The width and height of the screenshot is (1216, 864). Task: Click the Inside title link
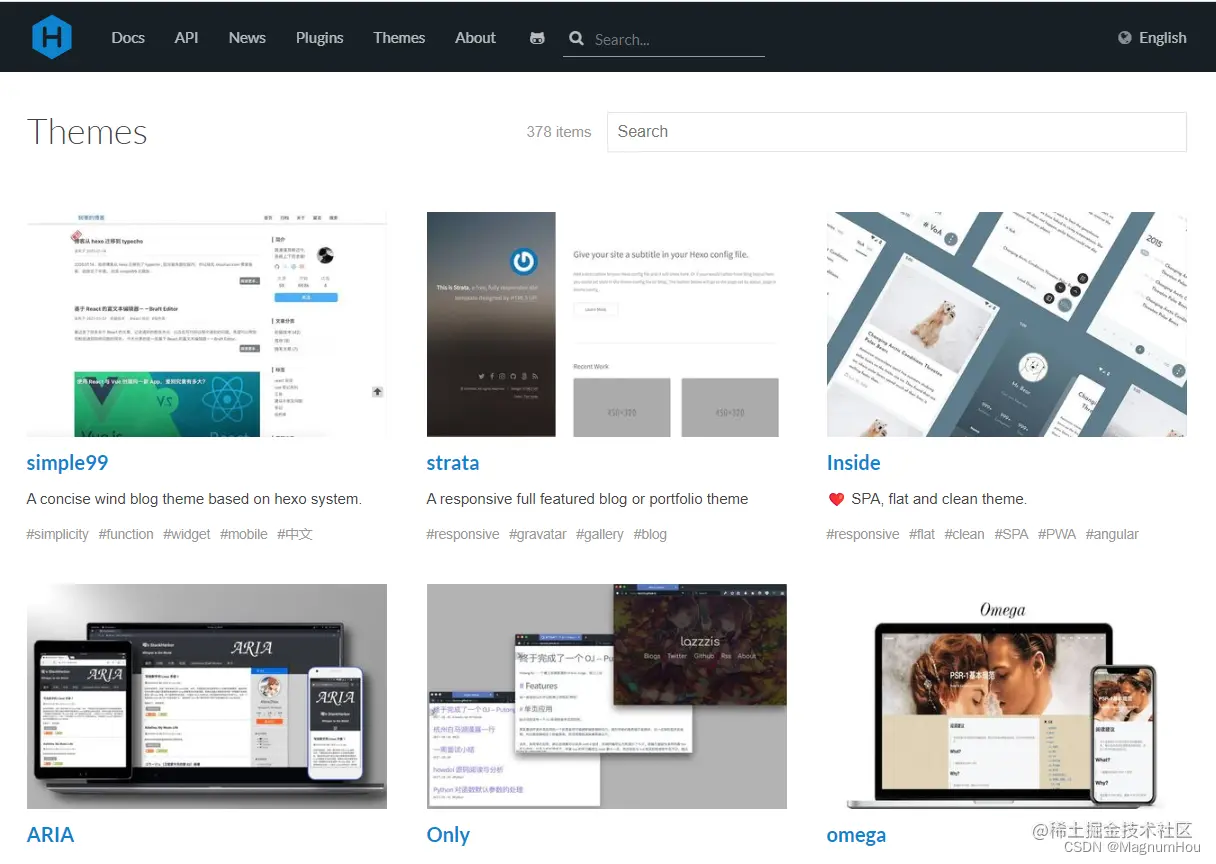pos(854,463)
